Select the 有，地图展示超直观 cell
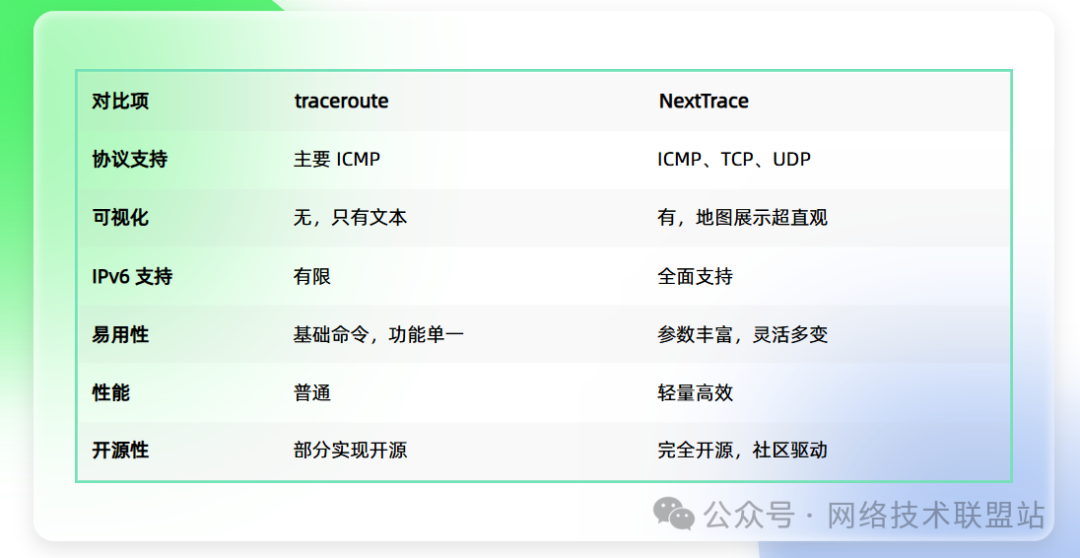The image size is (1080, 558). 742,218
